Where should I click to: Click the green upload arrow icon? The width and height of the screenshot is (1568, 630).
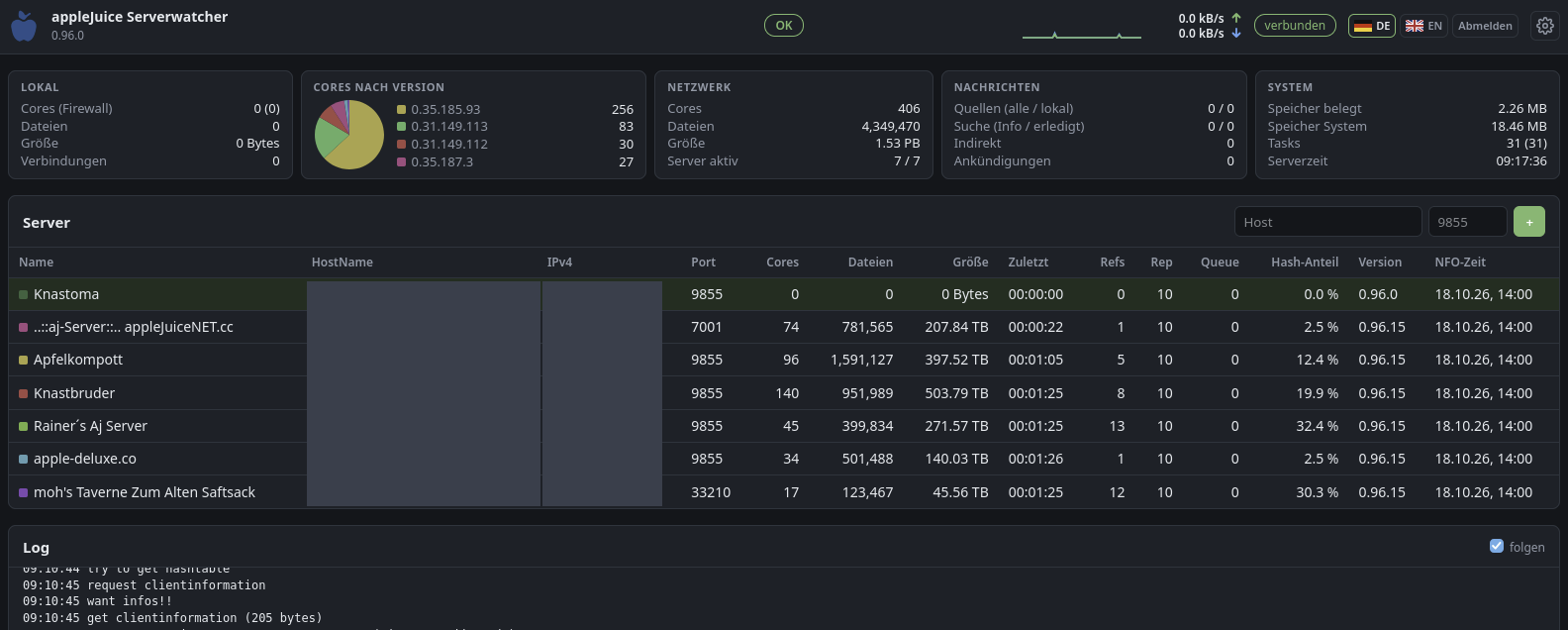coord(1236,18)
